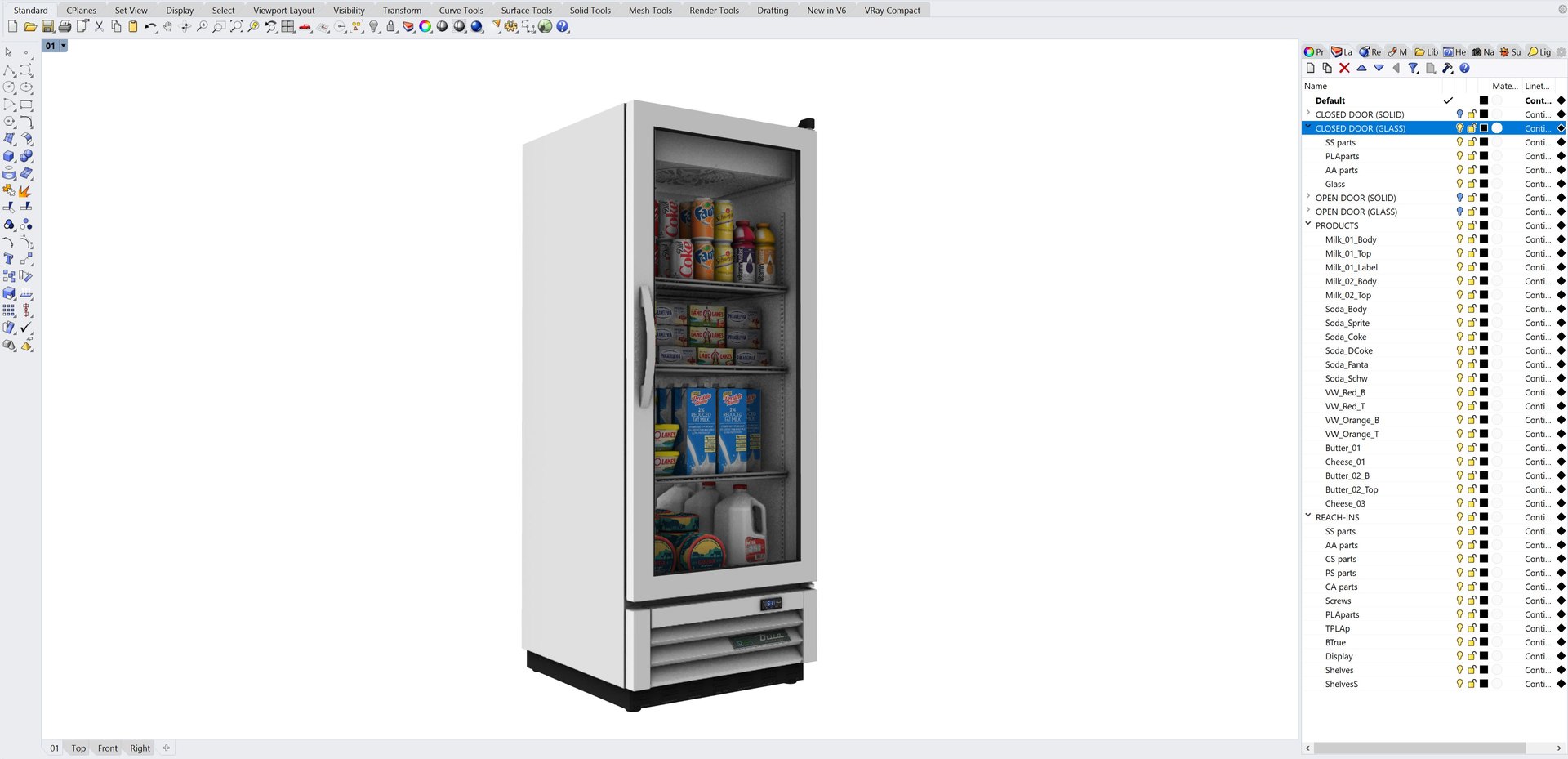Viewport: 1568px width, 759px height.
Task: Switch to the Render Tools tab
Action: [715, 11]
